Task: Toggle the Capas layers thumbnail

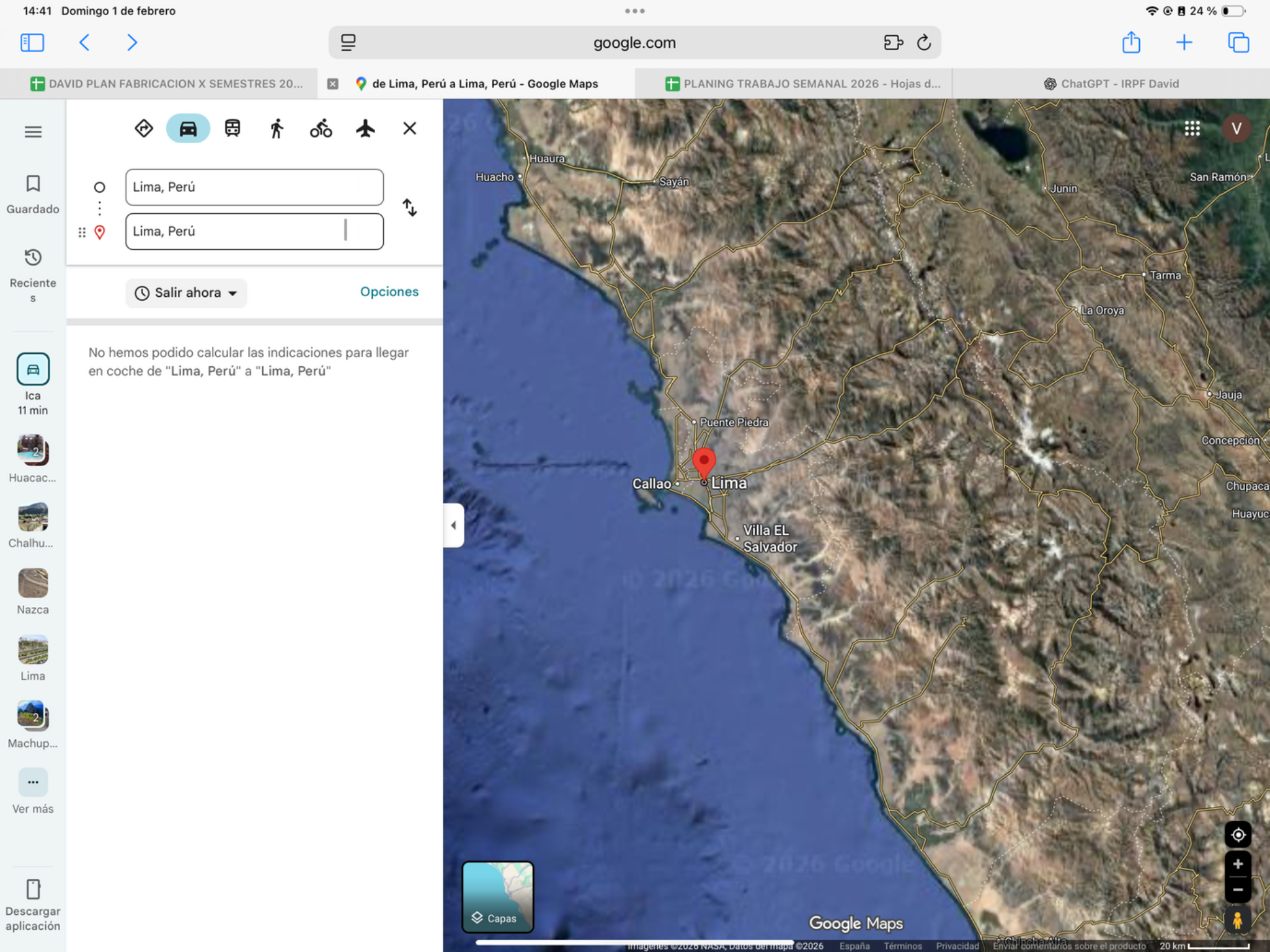Action: [x=497, y=896]
